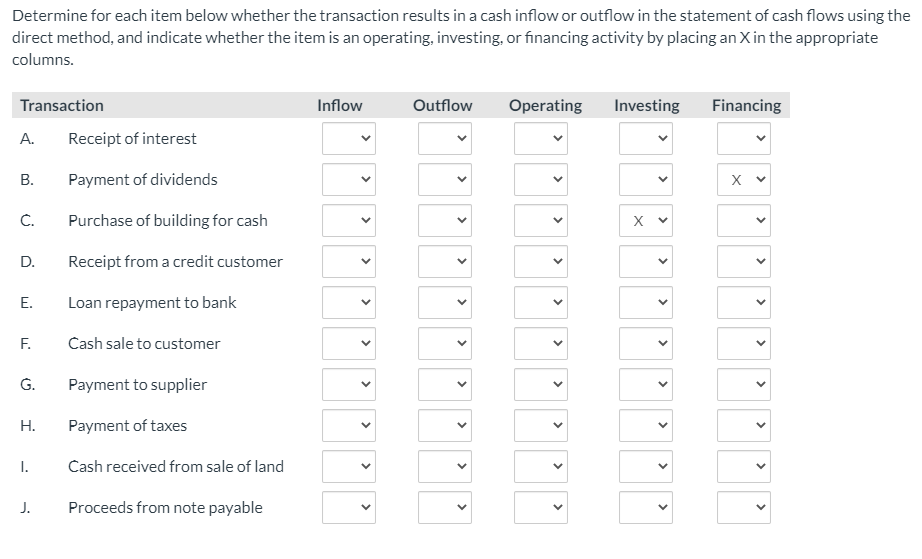The width and height of the screenshot is (922, 559).
Task: Open Operating dropdown for Payment of taxes
Action: pos(541,426)
